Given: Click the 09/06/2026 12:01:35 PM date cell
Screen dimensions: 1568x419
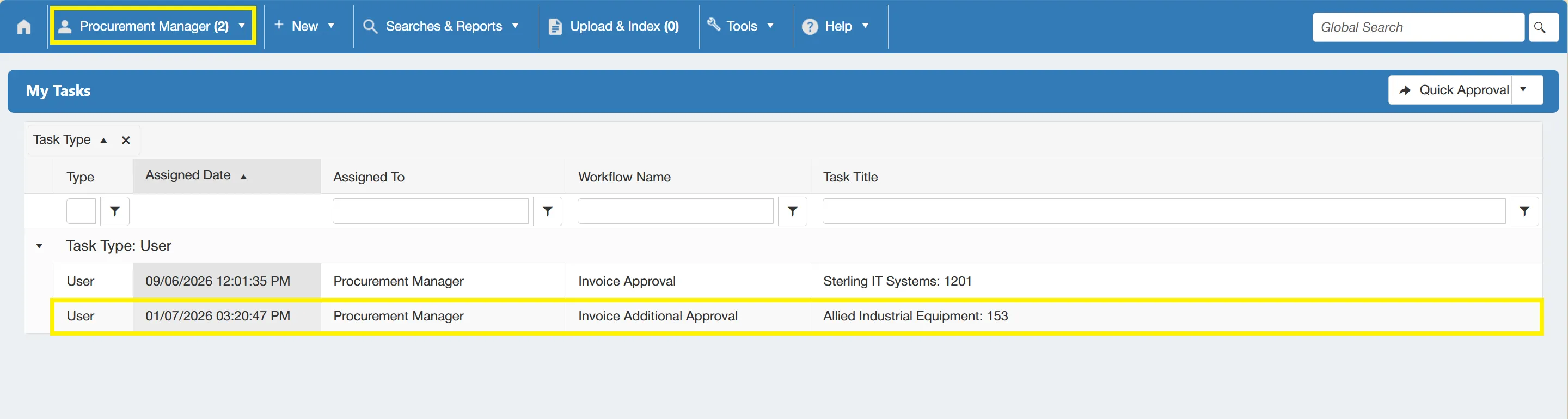Looking at the screenshot, I should point(226,281).
